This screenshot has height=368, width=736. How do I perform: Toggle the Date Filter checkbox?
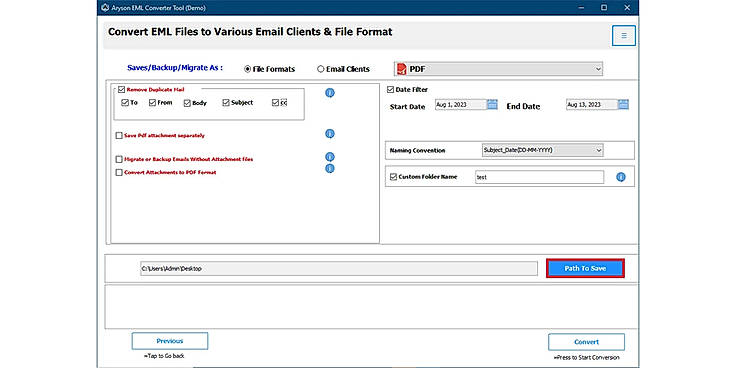click(390, 90)
